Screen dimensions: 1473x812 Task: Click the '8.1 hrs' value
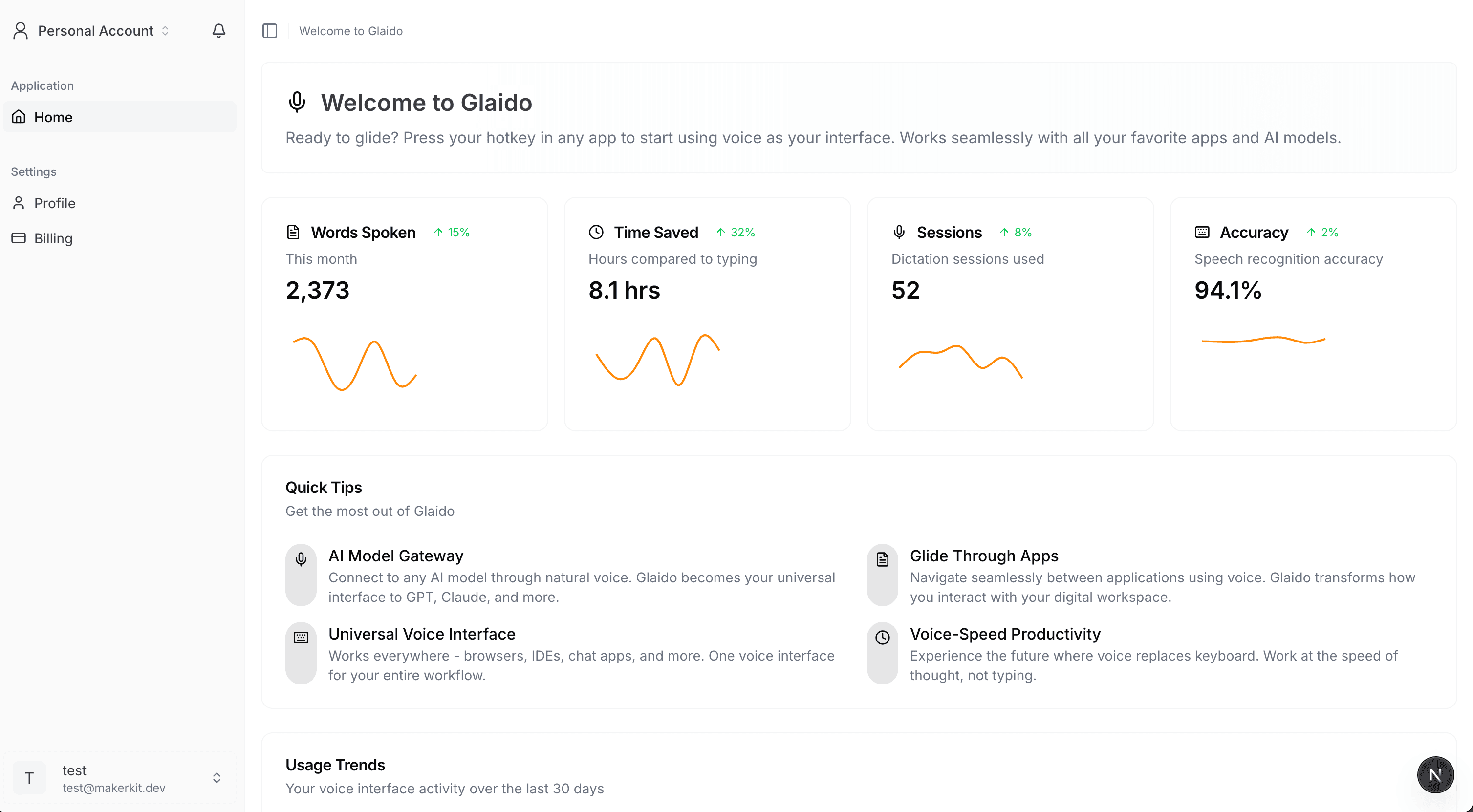[624, 291]
